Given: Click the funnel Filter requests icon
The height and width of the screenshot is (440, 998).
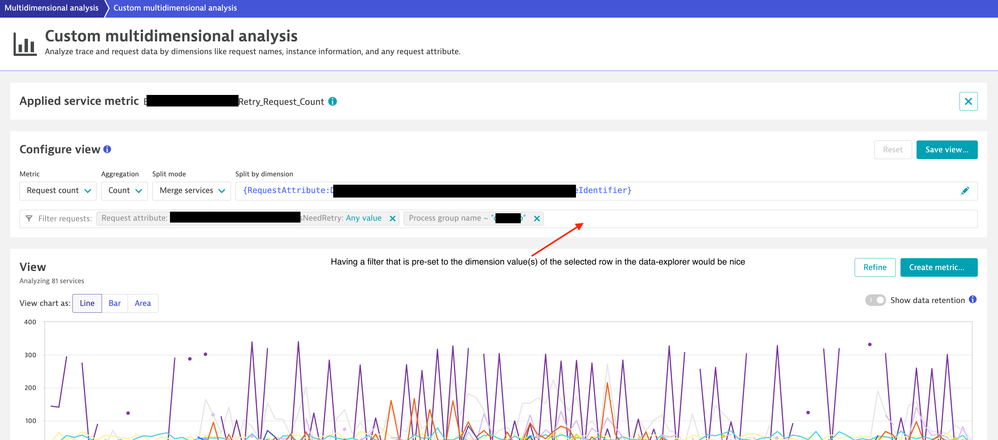Looking at the screenshot, I should click(29, 218).
